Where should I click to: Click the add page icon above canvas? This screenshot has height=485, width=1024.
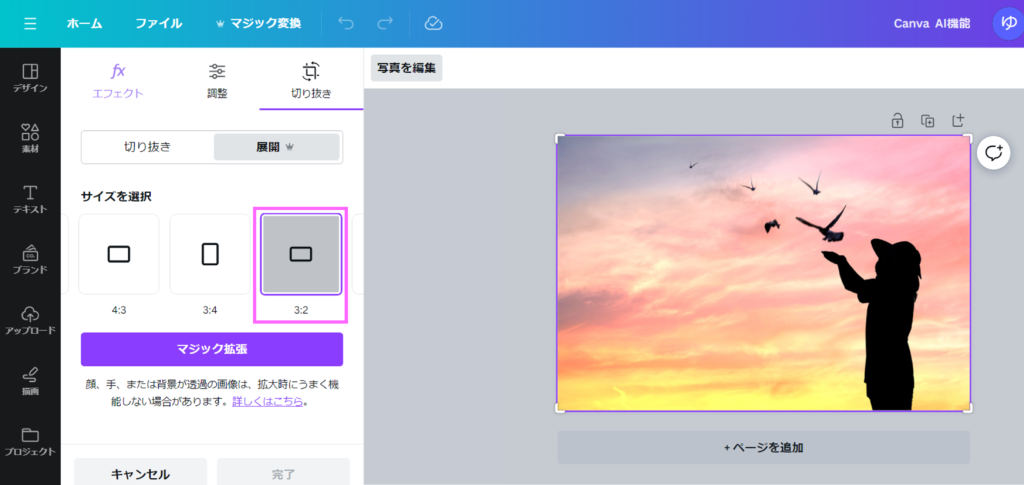click(x=958, y=121)
